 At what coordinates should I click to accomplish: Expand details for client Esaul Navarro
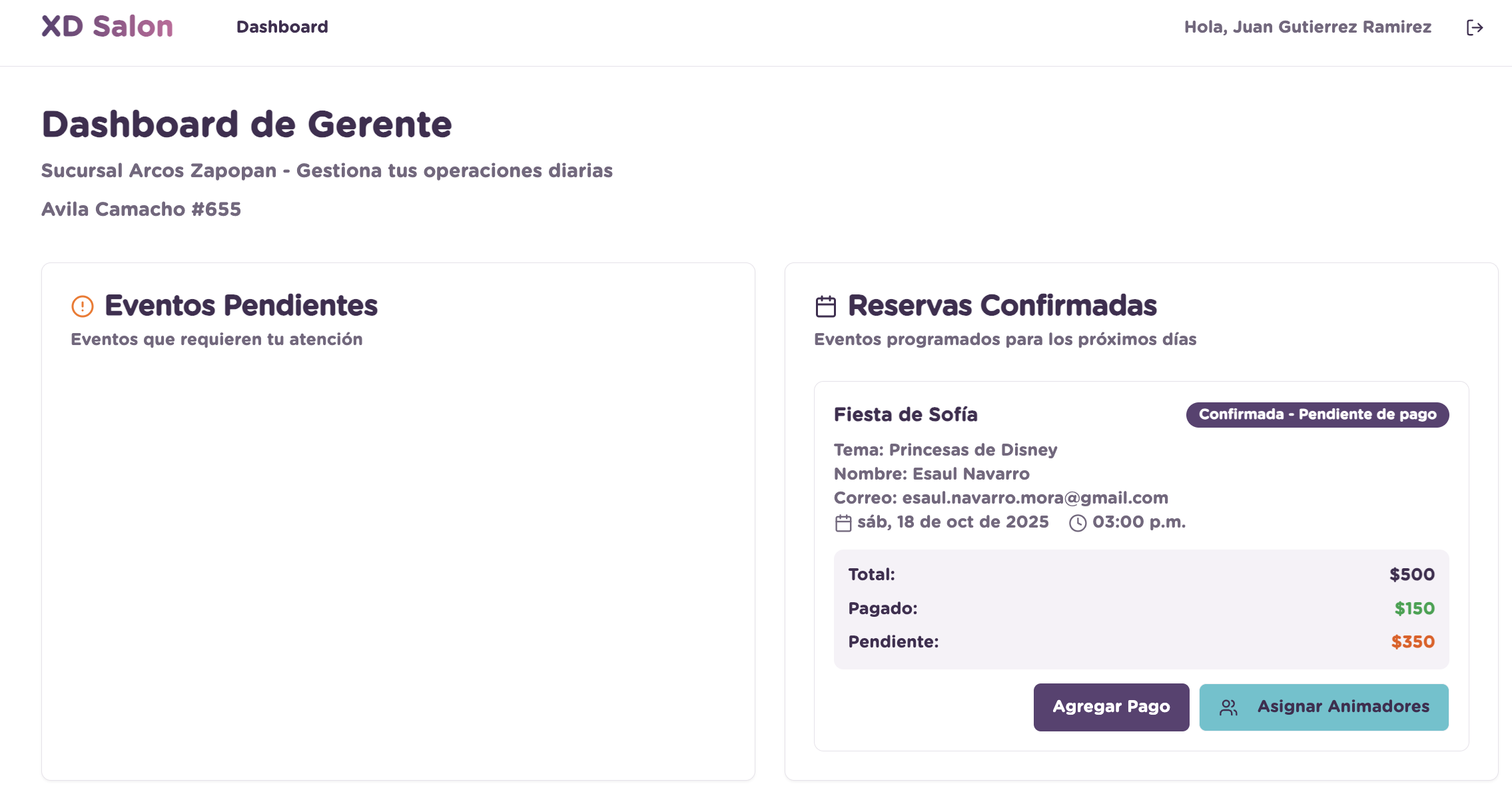[x=932, y=474]
